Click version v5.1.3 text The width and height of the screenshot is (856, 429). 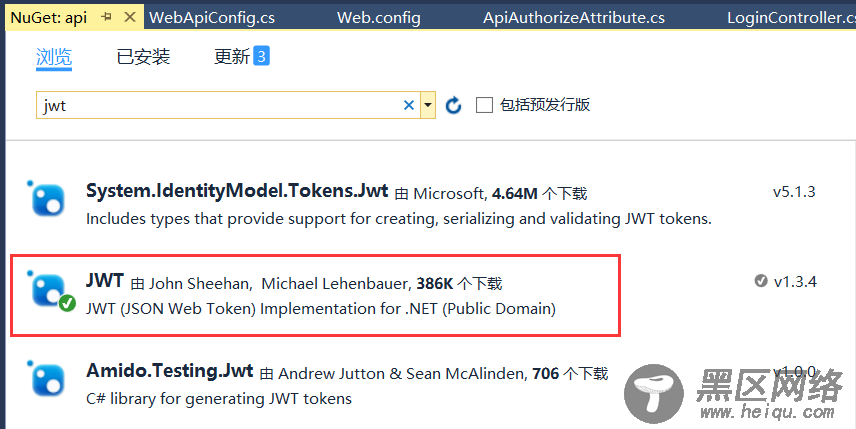click(x=794, y=192)
